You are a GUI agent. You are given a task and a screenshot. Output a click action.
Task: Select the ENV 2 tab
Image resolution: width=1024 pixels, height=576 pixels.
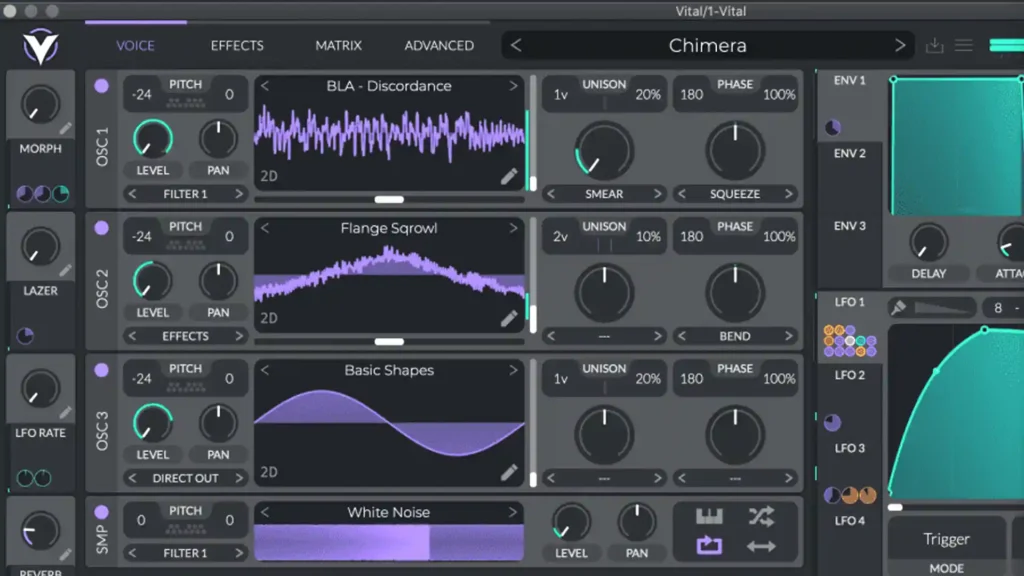850,153
